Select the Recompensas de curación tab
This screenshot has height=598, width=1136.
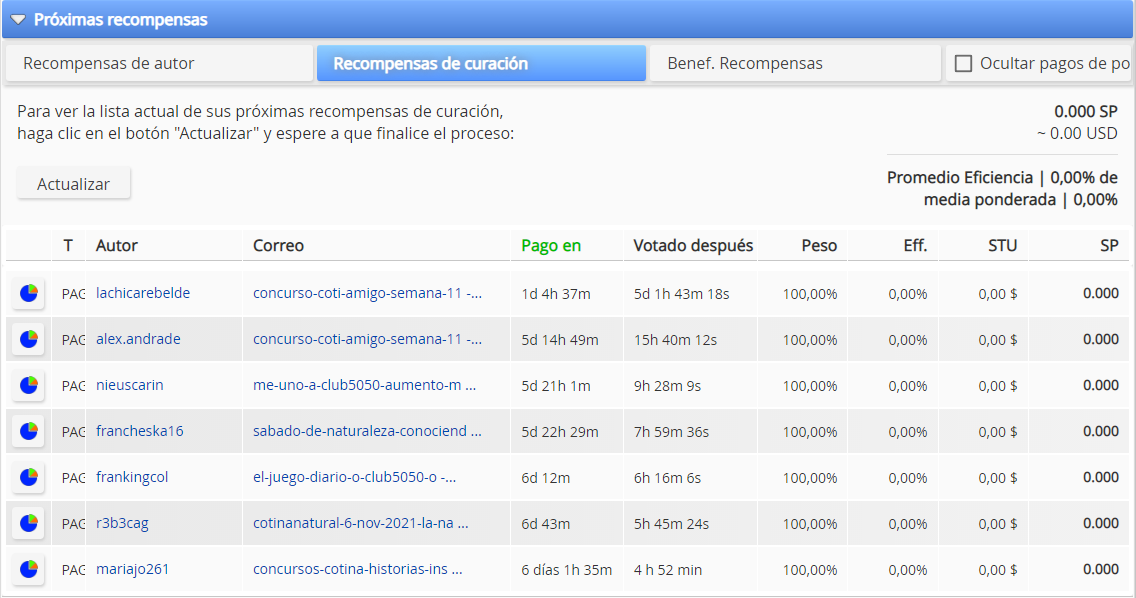pyautogui.click(x=481, y=63)
